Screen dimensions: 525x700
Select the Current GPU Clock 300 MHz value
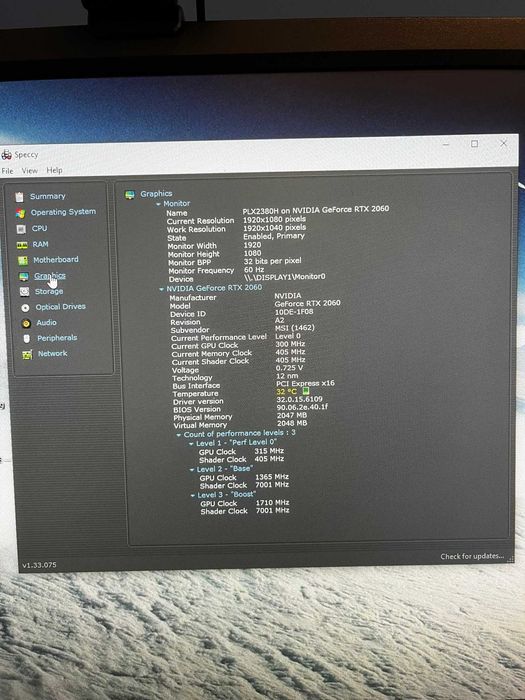(x=290, y=344)
